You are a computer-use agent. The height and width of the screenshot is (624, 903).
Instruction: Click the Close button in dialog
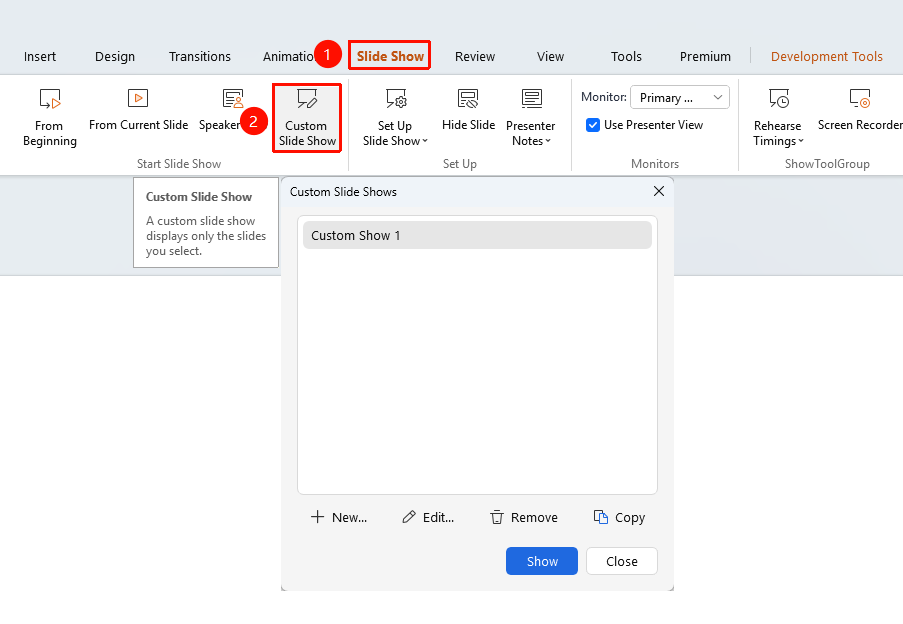pos(622,561)
